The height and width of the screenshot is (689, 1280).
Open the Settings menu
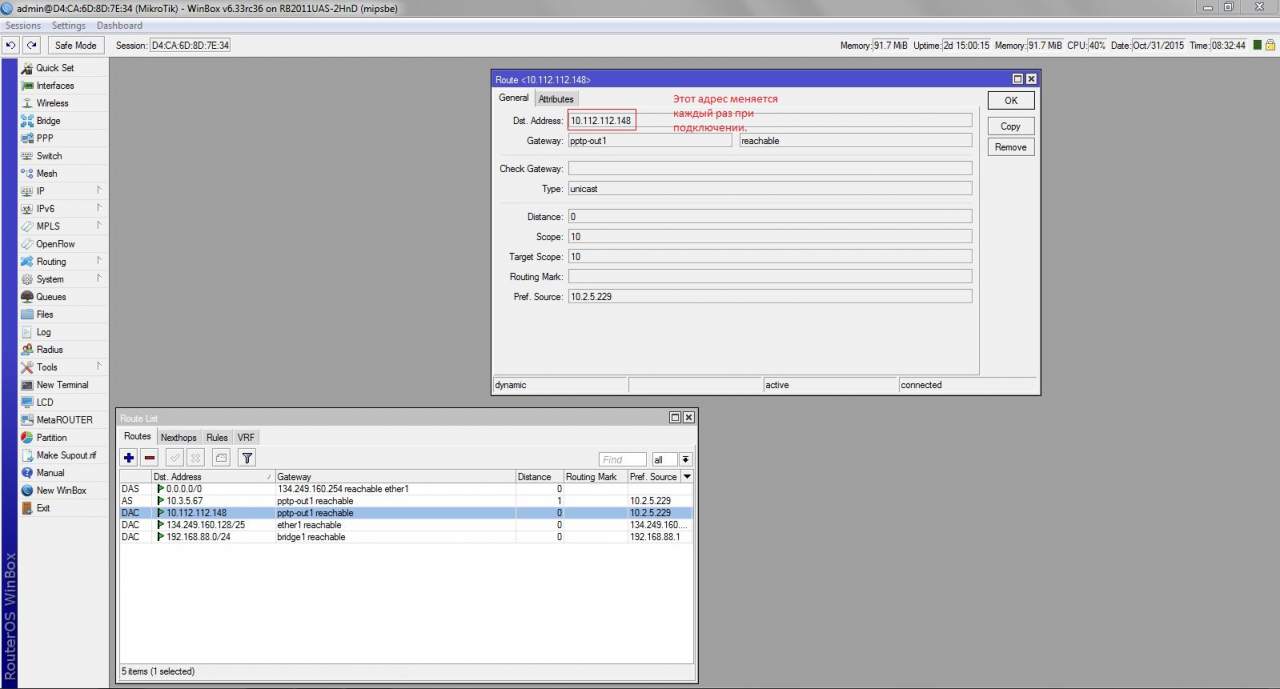[x=69, y=25]
